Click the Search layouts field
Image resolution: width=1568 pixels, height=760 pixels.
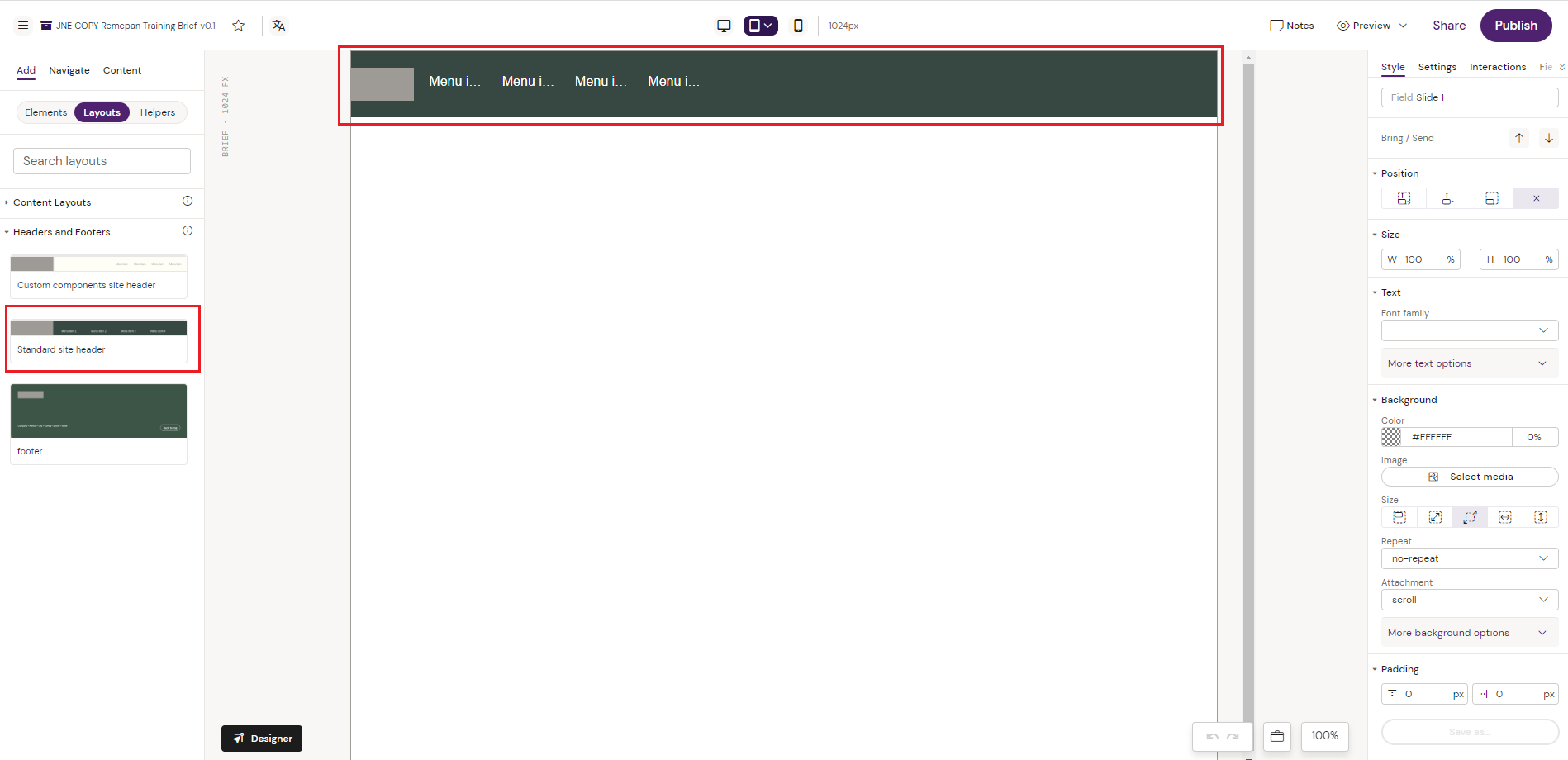pos(102,161)
